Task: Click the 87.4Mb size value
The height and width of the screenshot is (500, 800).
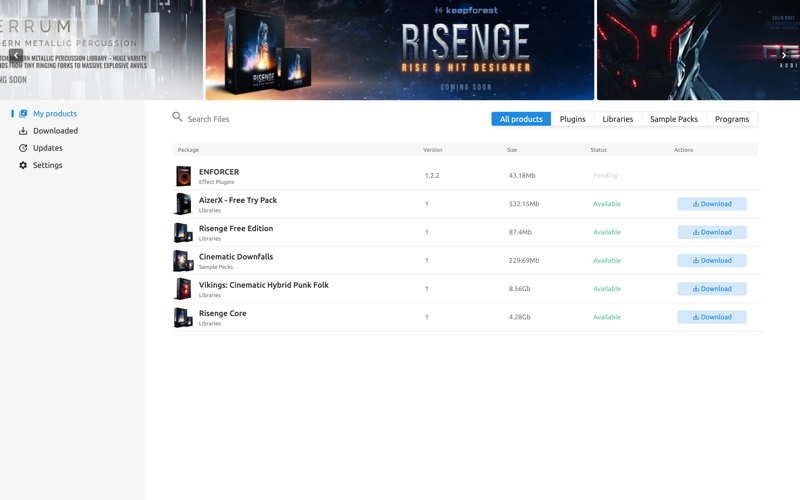Action: click(x=520, y=232)
